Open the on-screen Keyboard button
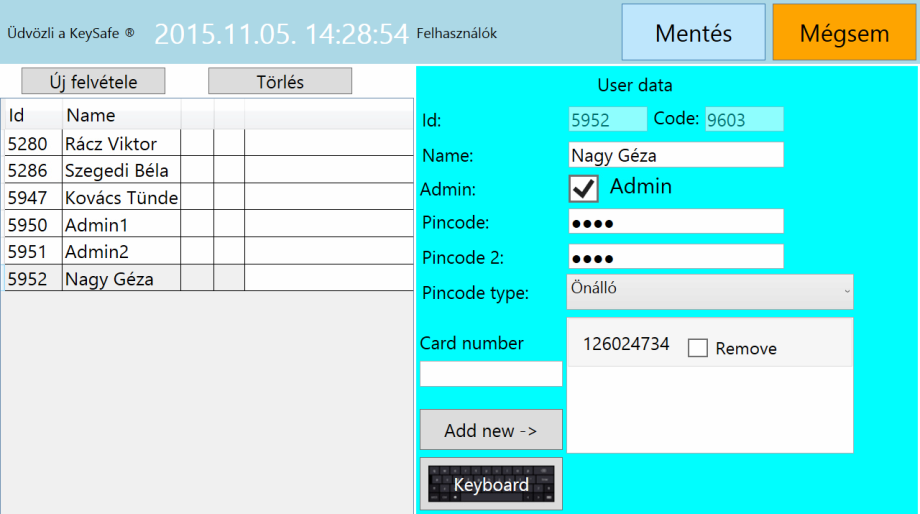920x514 pixels. (x=491, y=484)
